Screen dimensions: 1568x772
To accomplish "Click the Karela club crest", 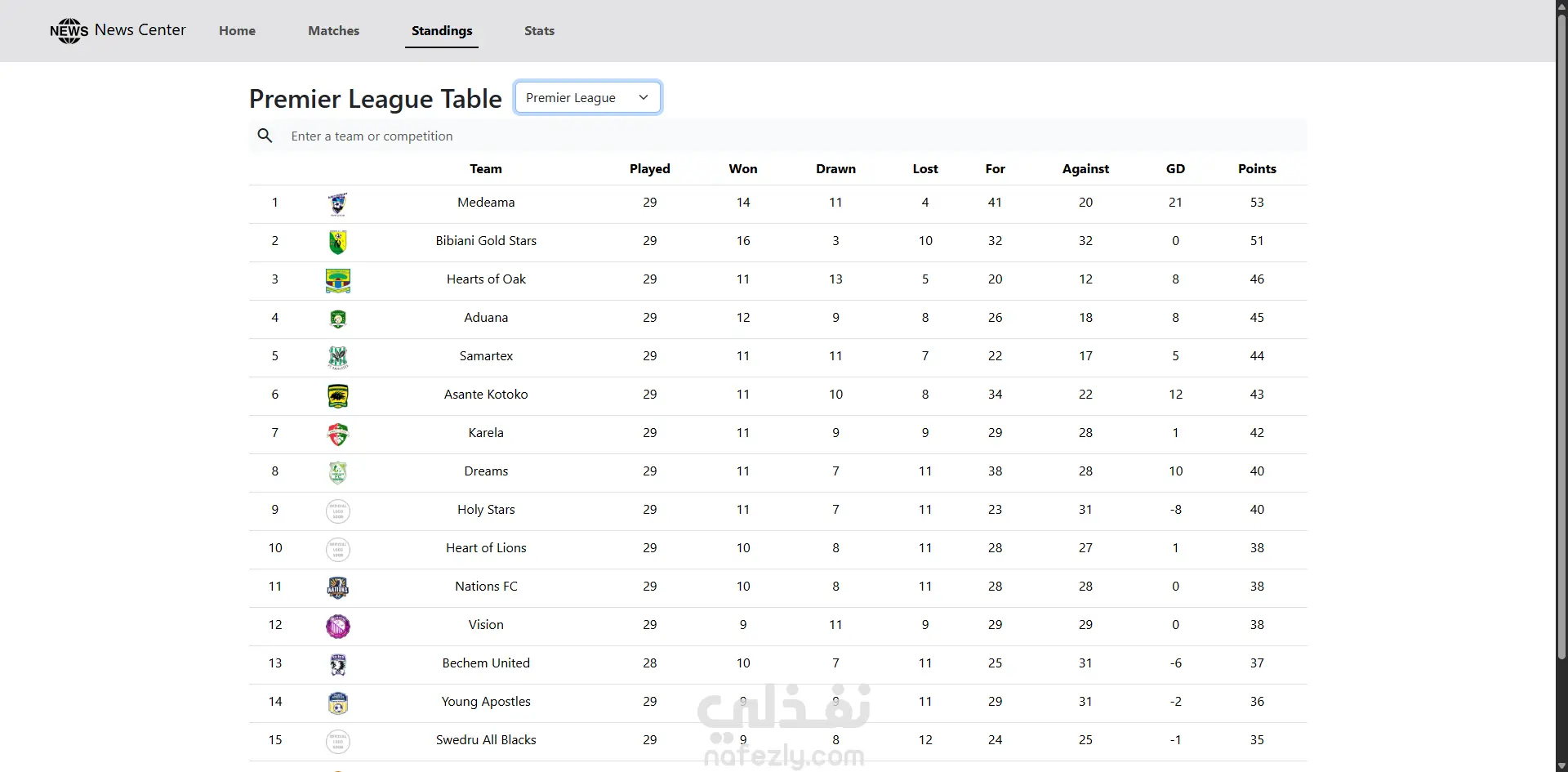I will click(x=338, y=434).
